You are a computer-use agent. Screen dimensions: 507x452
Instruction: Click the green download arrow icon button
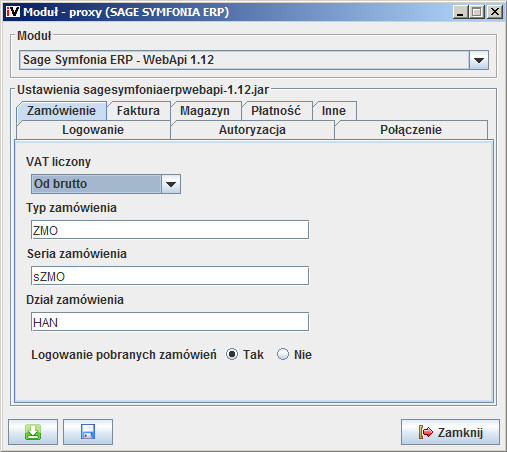click(33, 432)
